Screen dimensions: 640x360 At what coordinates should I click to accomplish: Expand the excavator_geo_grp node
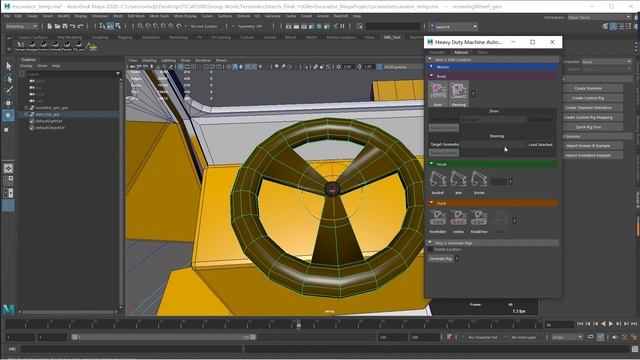[26, 108]
